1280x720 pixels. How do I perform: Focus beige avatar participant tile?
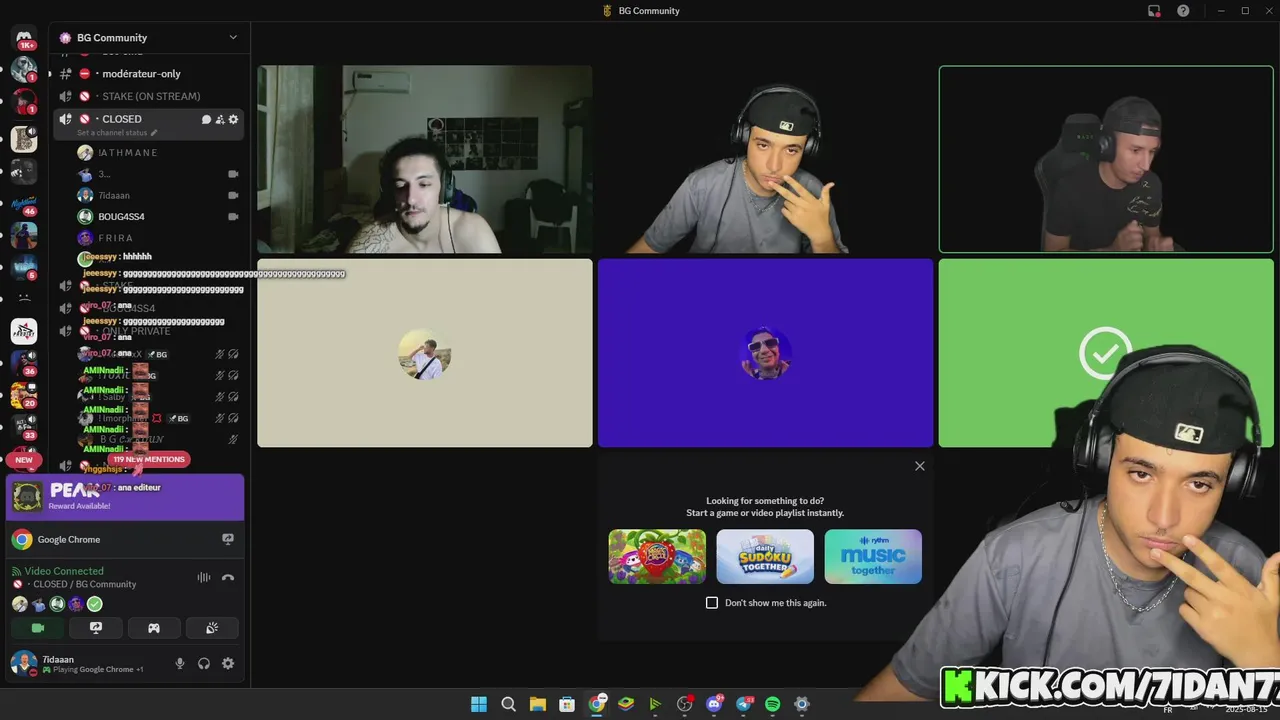pyautogui.click(x=425, y=353)
